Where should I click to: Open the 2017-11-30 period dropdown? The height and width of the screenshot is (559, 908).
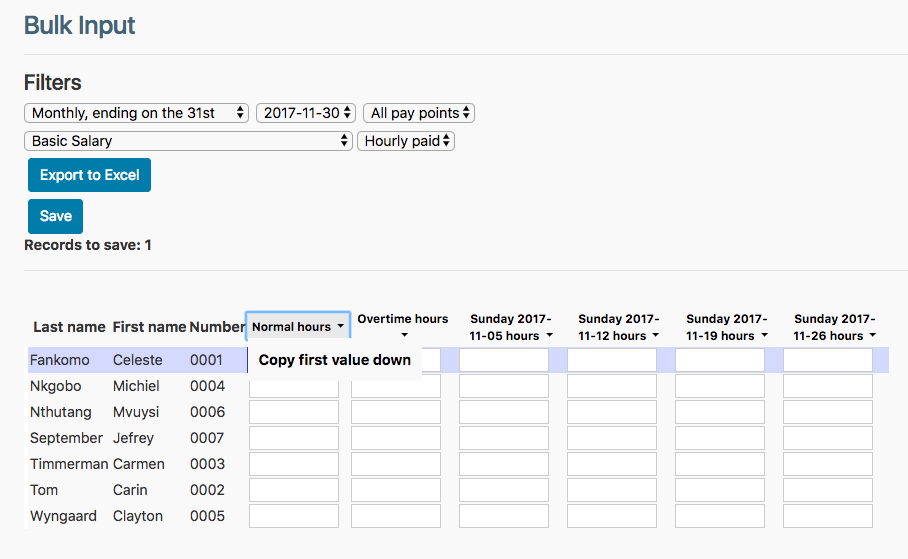click(307, 113)
